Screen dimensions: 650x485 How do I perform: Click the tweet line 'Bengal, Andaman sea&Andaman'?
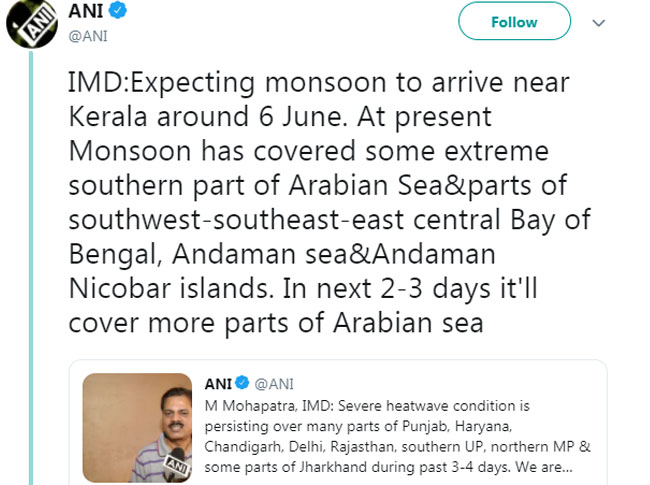282,254
